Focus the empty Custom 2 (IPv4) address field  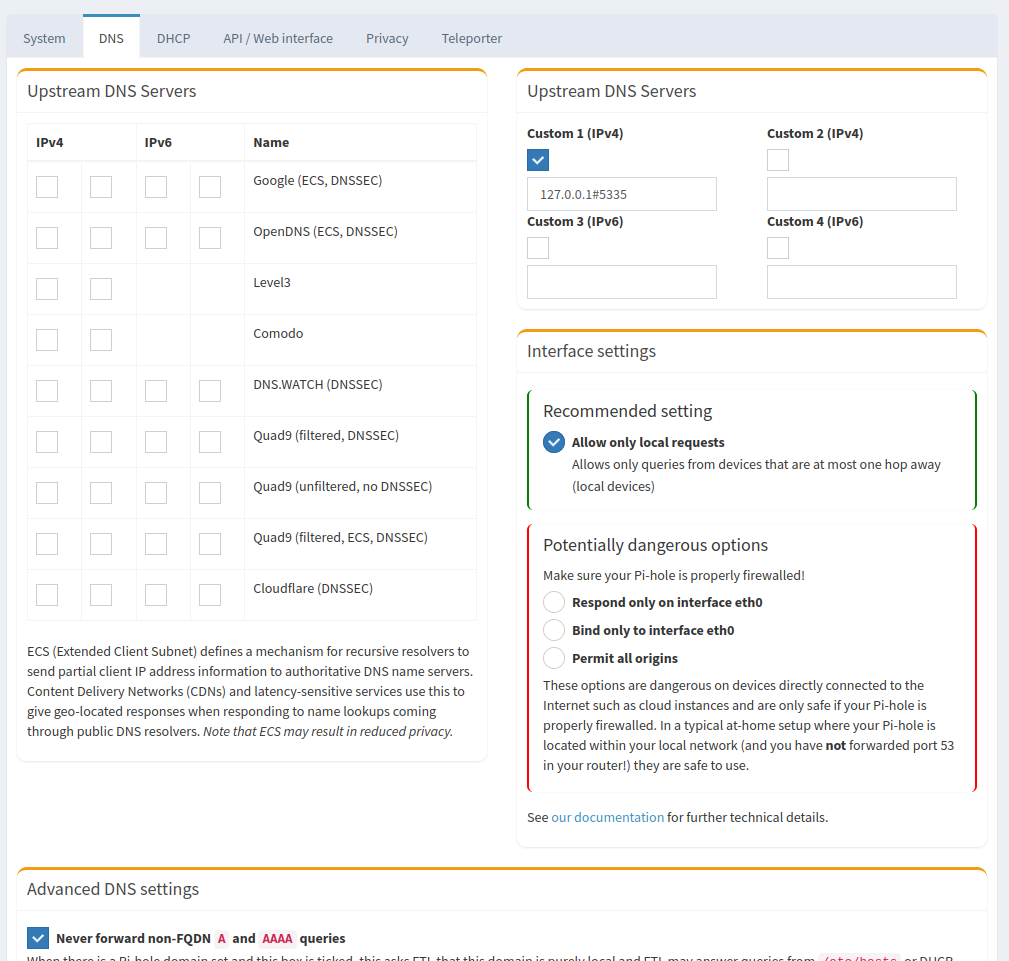[862, 194]
